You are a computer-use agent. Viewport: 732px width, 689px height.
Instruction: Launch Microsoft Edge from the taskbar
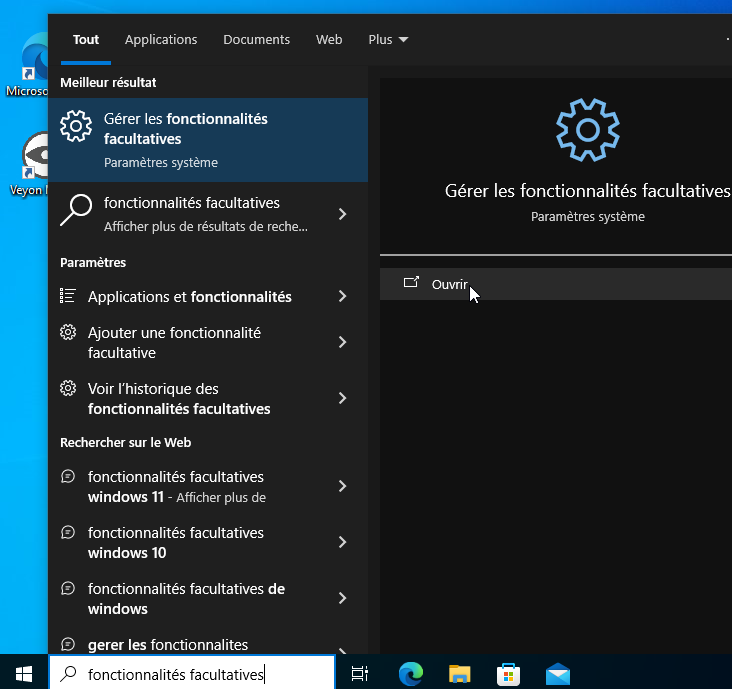(411, 674)
